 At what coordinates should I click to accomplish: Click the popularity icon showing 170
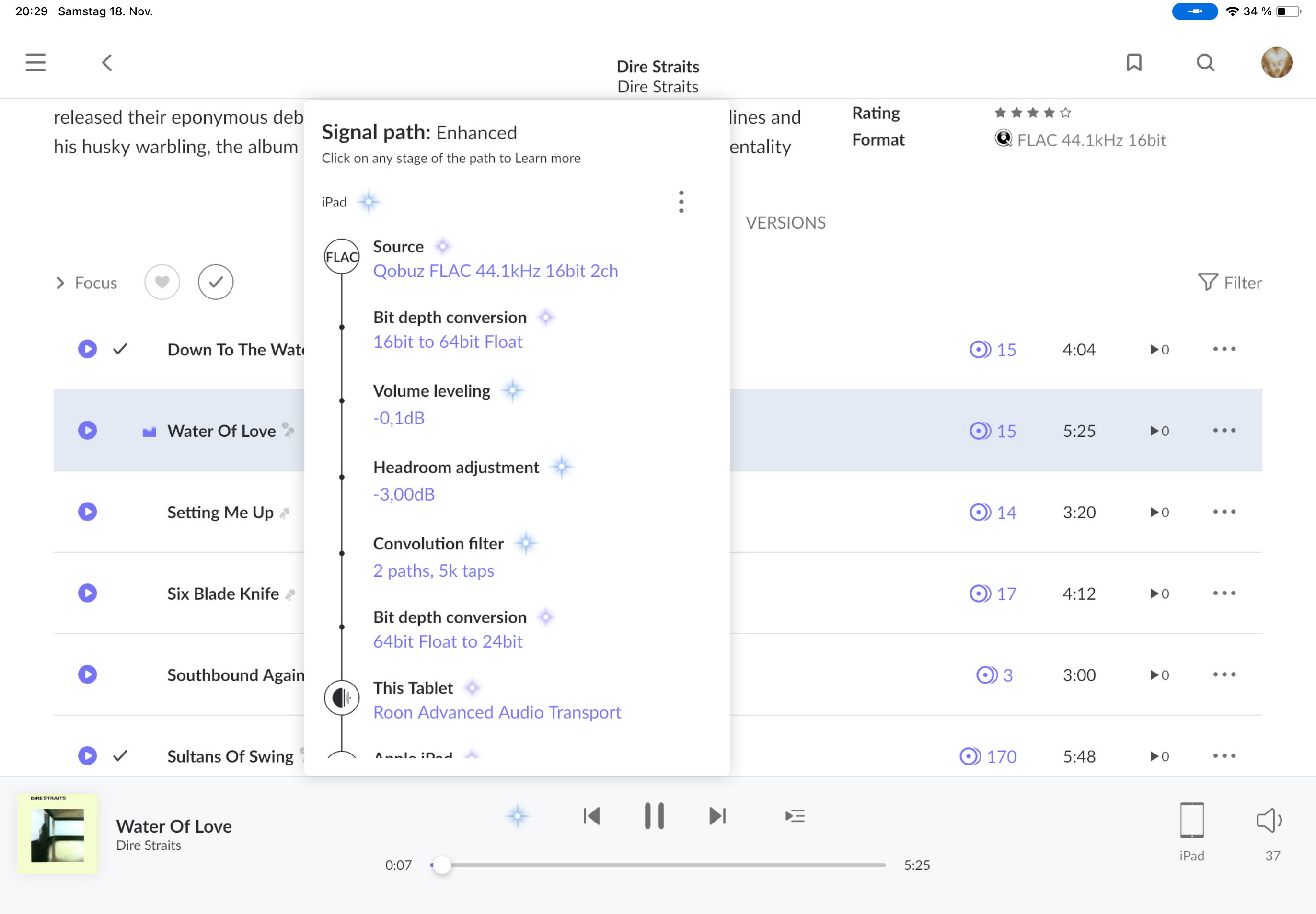[x=970, y=756]
